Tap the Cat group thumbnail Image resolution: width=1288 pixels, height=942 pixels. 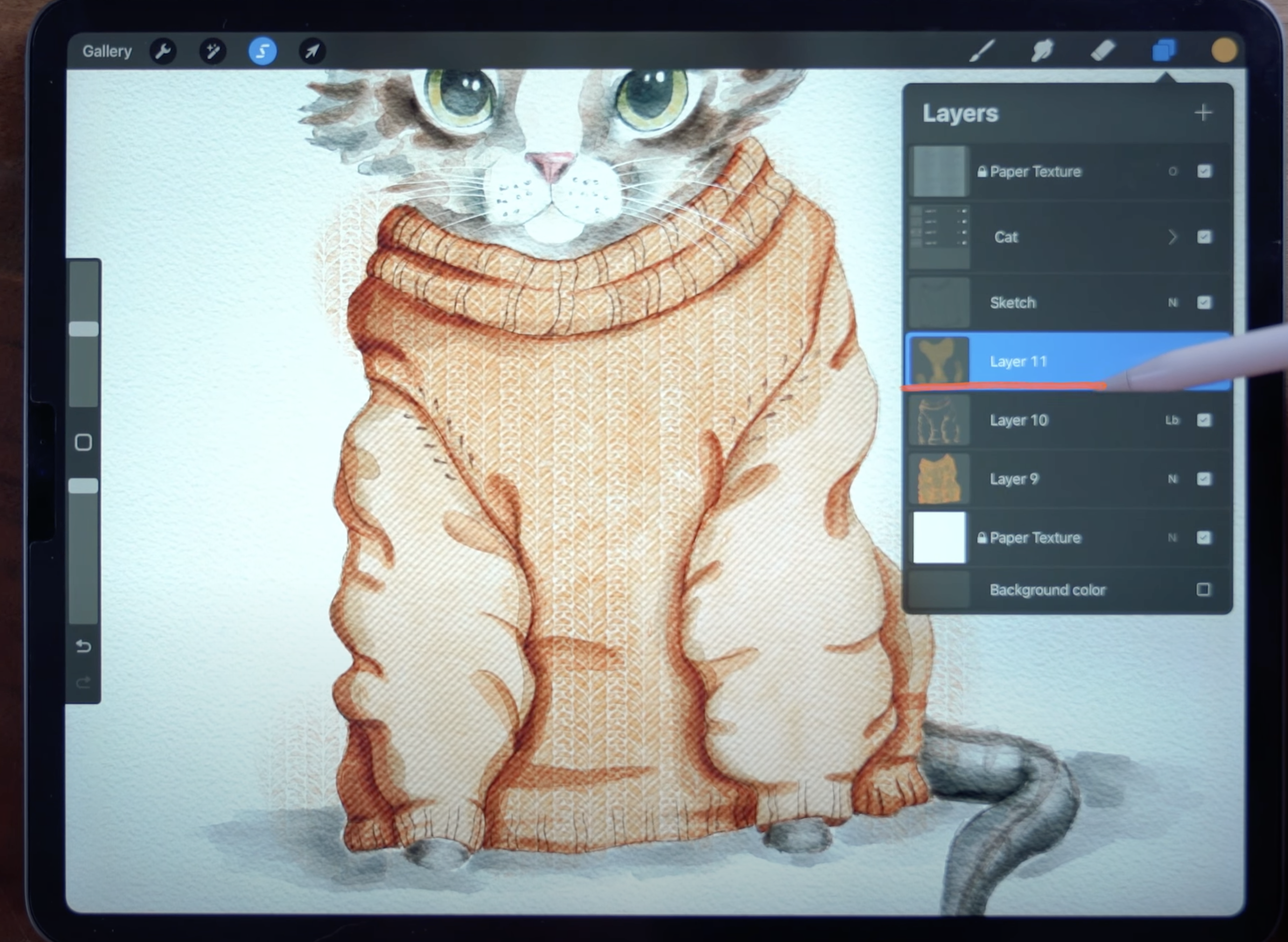pos(939,237)
